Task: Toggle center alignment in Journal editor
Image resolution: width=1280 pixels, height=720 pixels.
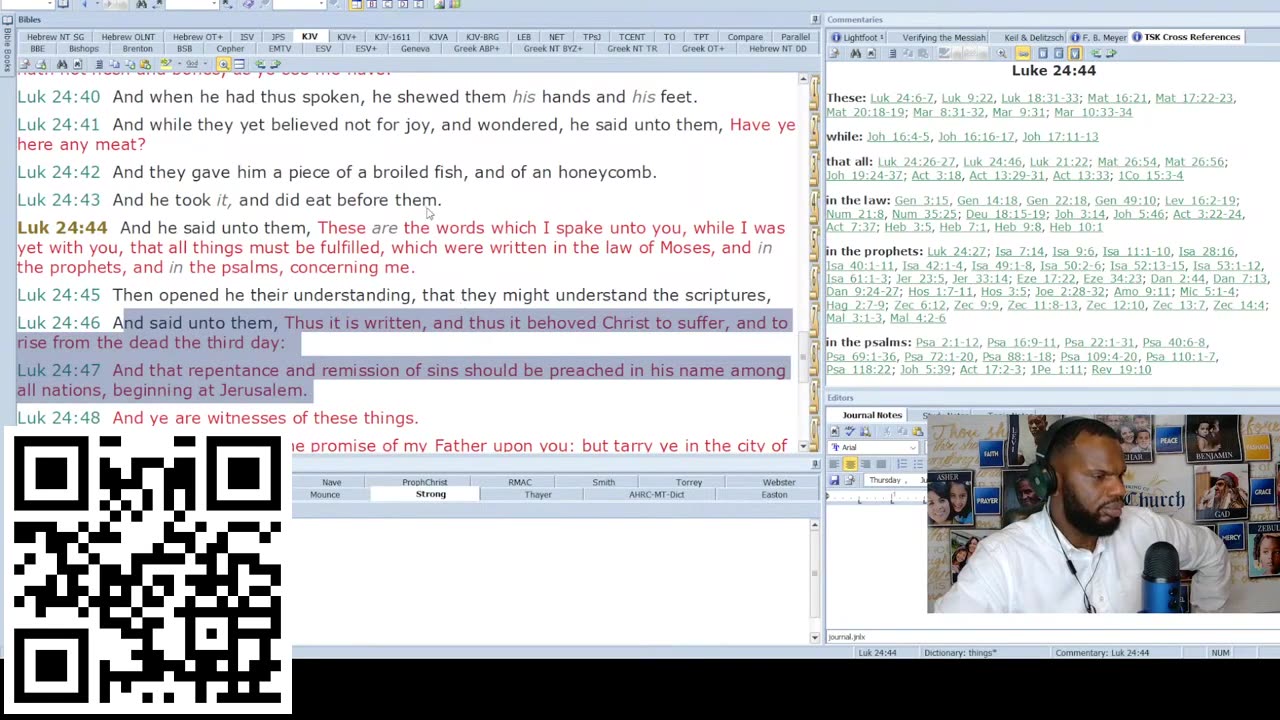Action: 850,464
